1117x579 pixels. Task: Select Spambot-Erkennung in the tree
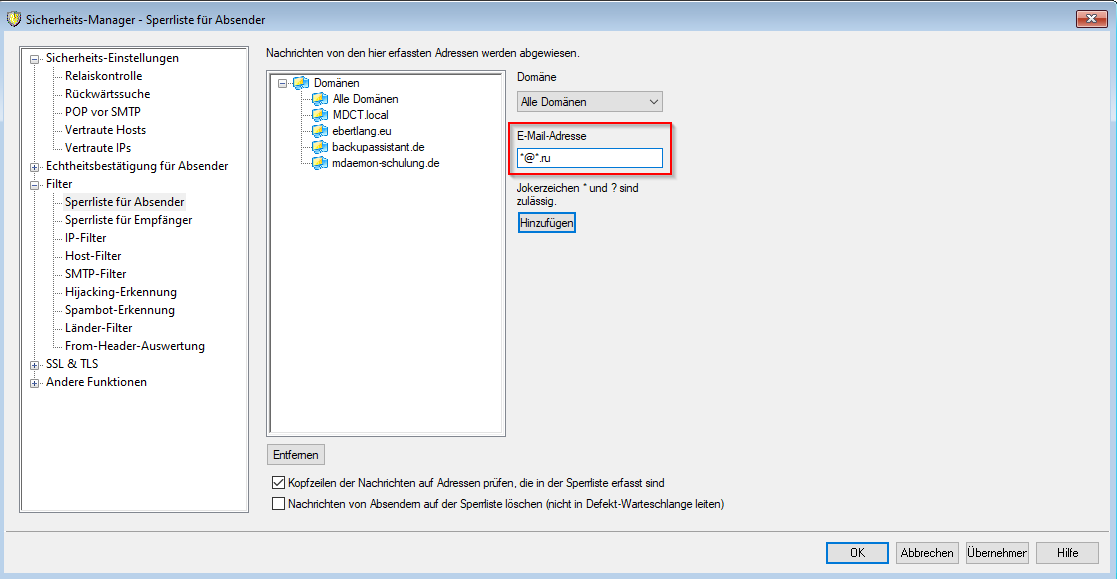coord(119,310)
